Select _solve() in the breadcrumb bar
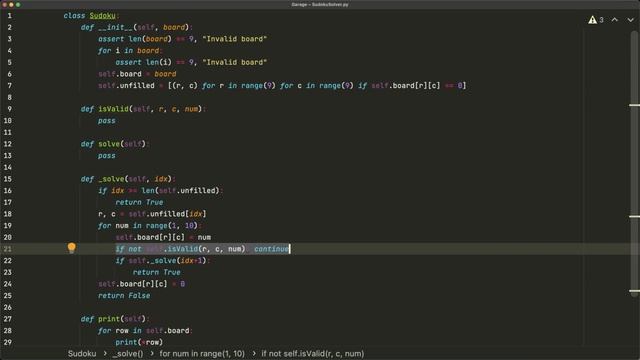Viewport: 640px width, 360px height. click(128, 353)
